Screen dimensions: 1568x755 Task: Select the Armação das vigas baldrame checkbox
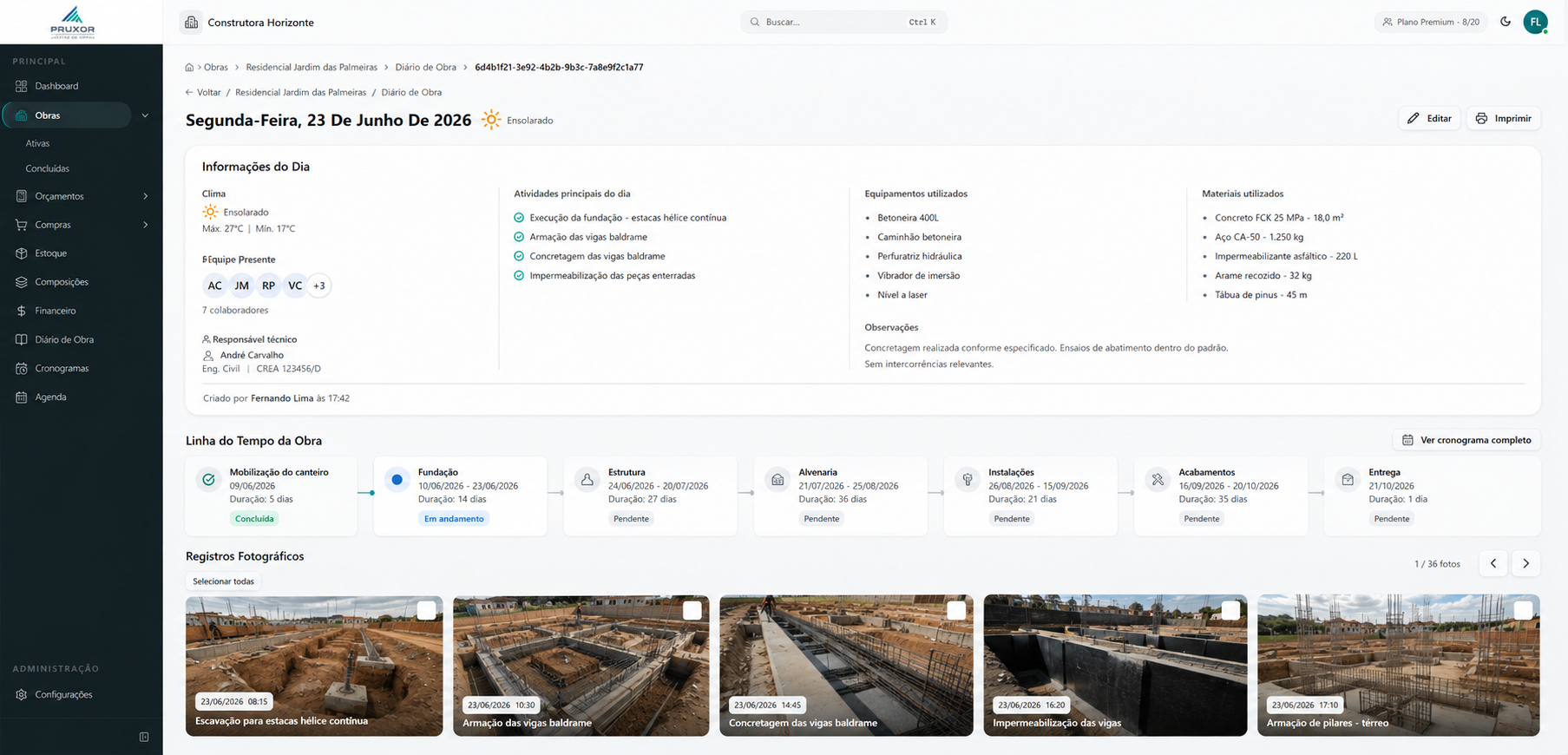coord(692,611)
